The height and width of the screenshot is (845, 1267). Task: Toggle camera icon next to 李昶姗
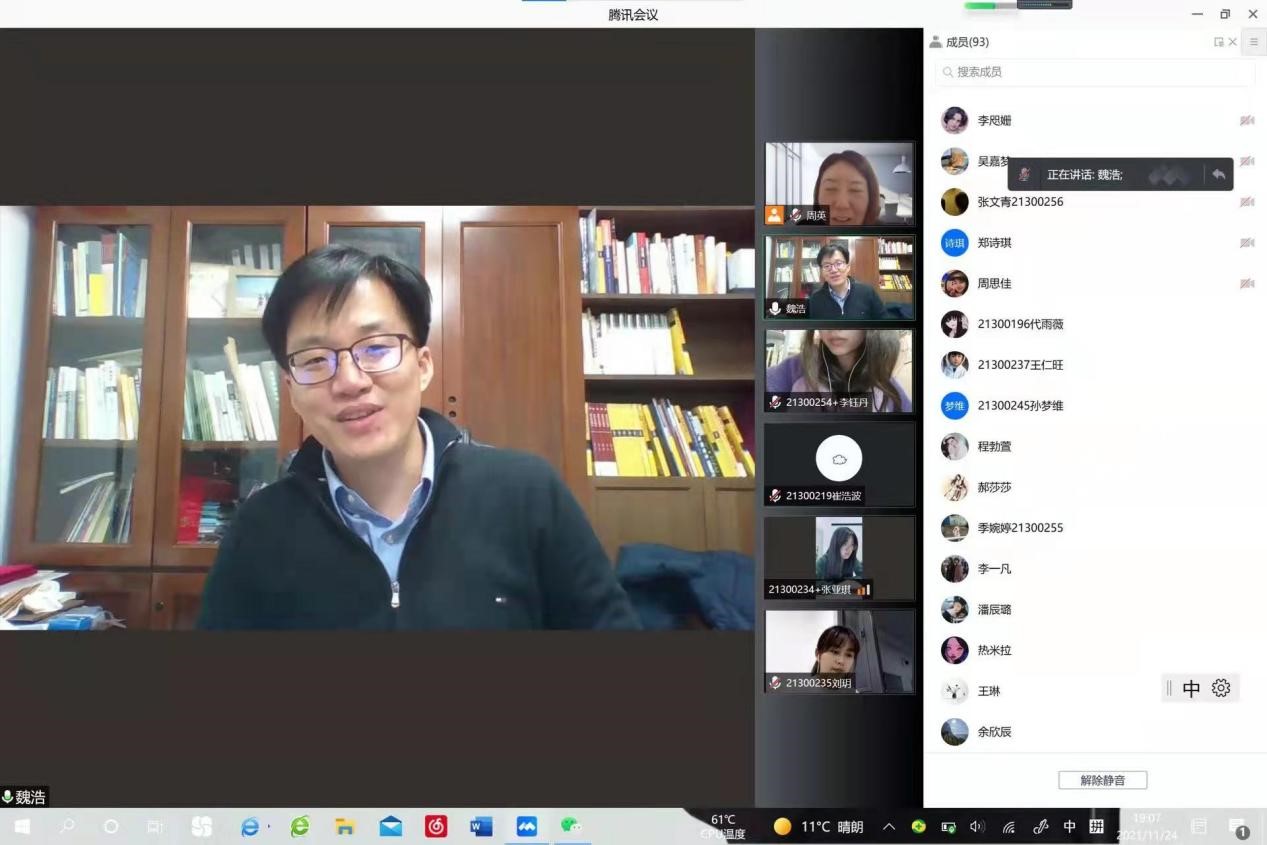point(1247,120)
